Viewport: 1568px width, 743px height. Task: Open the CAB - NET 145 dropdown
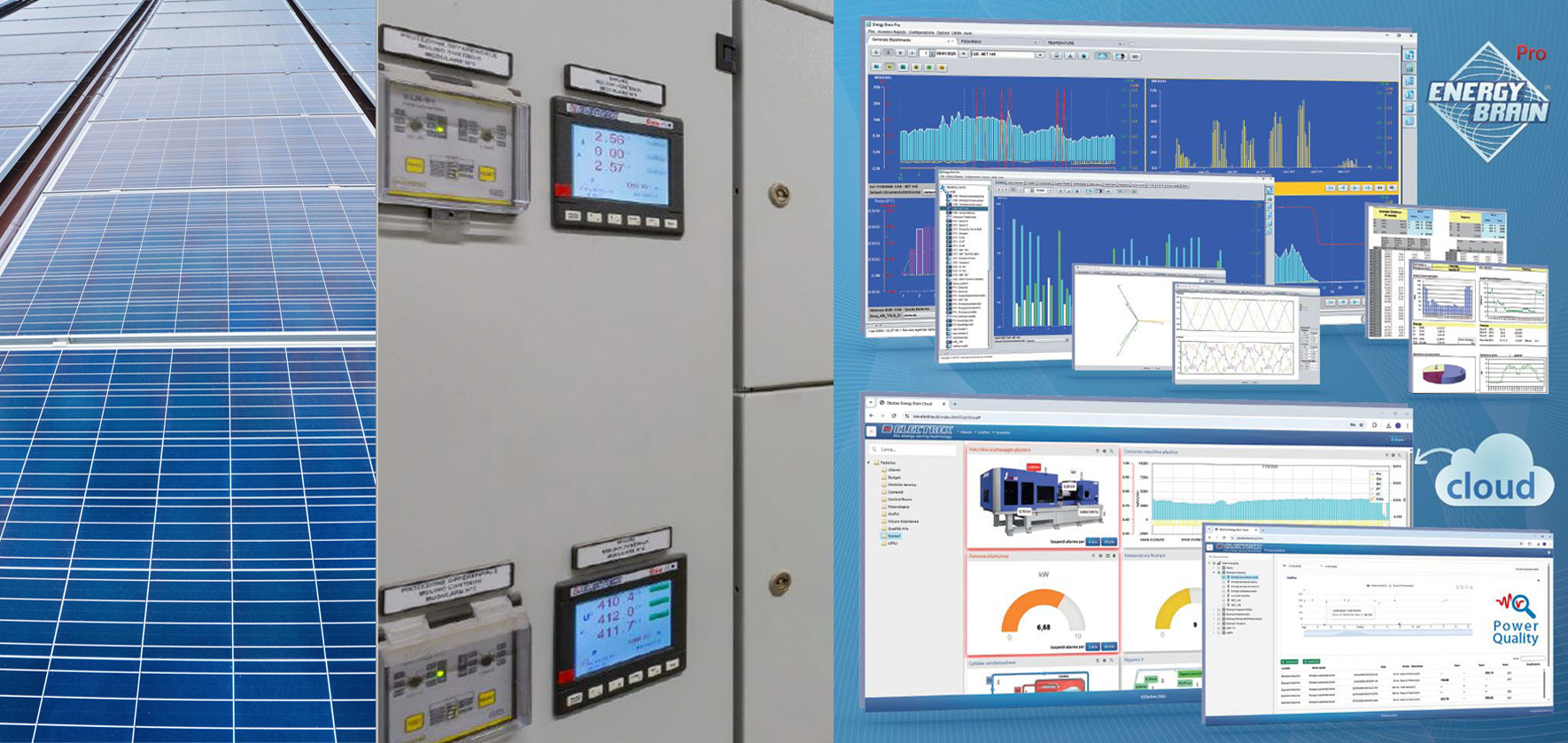coord(1040,54)
